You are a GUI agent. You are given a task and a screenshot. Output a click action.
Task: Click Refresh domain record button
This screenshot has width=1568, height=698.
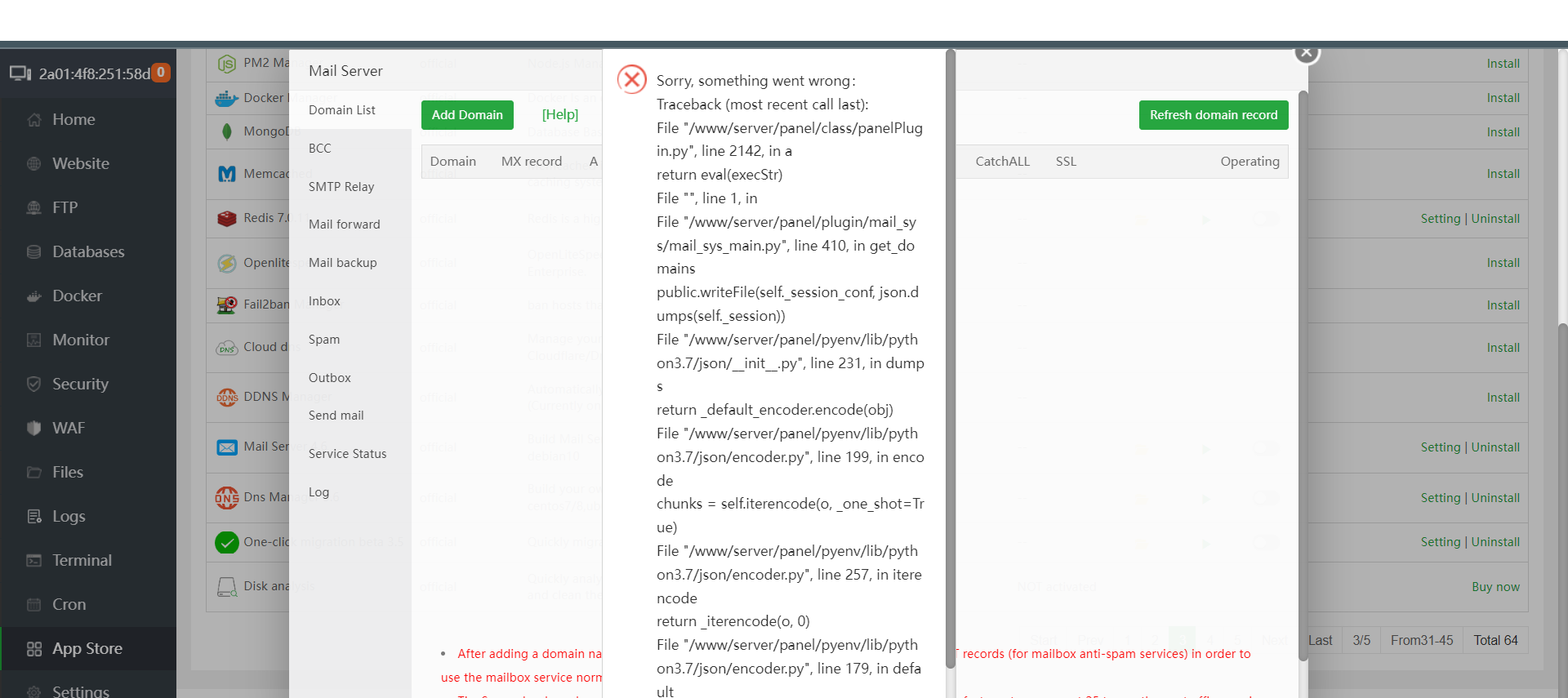pos(1214,115)
